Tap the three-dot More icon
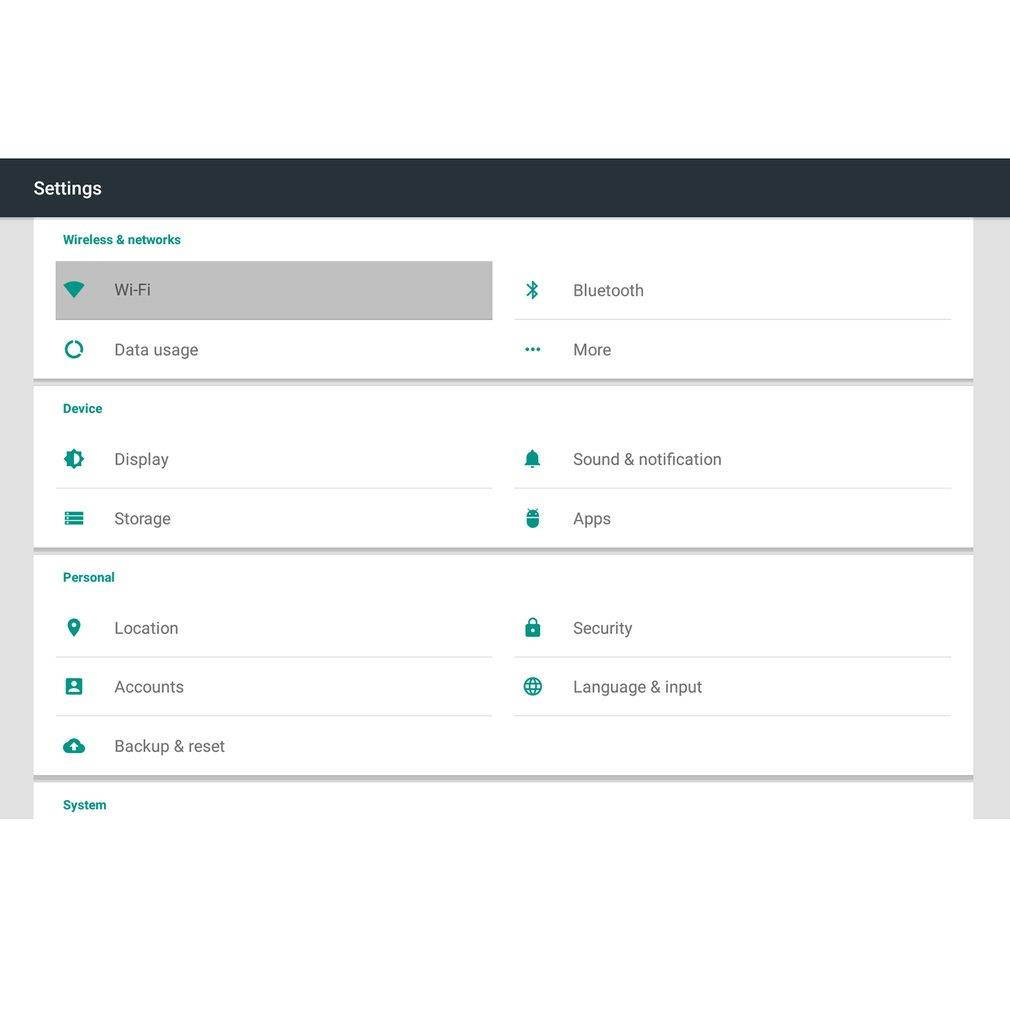1010x1010 pixels. [x=532, y=350]
